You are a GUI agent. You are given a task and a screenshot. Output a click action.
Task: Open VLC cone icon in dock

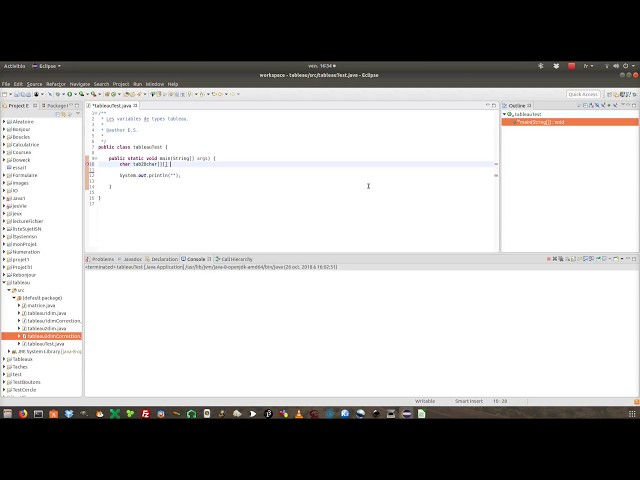[x=299, y=414]
